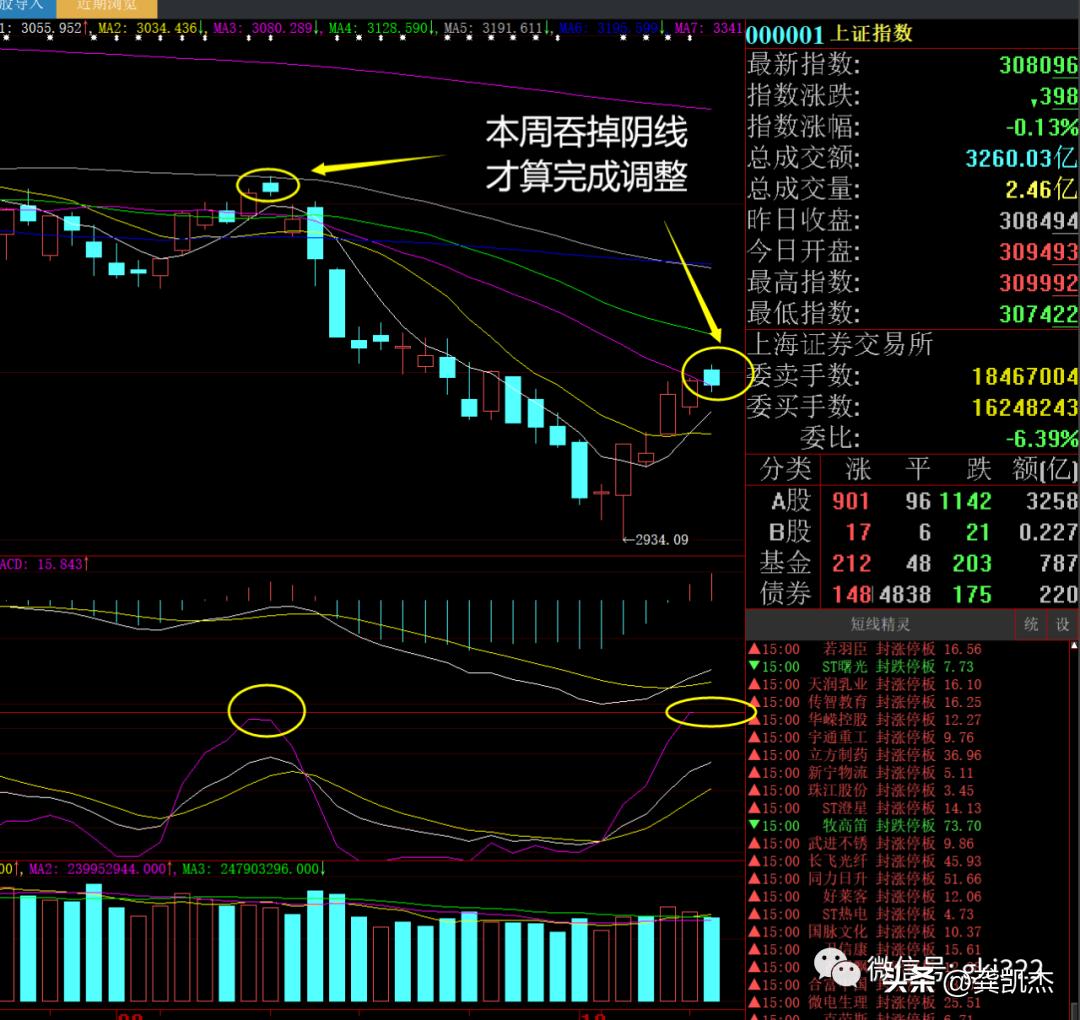
Task: Click green down-arrow beside ST曙光
Action: pos(755,667)
